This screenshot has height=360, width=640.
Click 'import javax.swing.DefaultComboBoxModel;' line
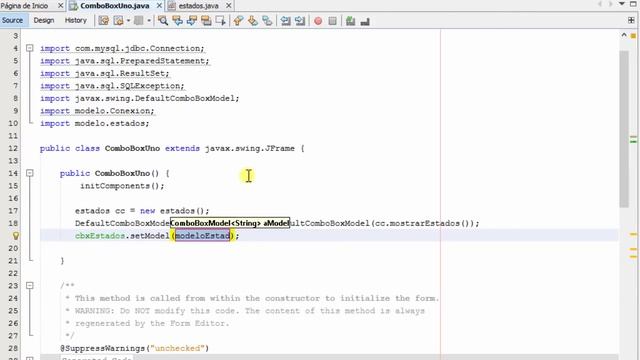click(140, 98)
